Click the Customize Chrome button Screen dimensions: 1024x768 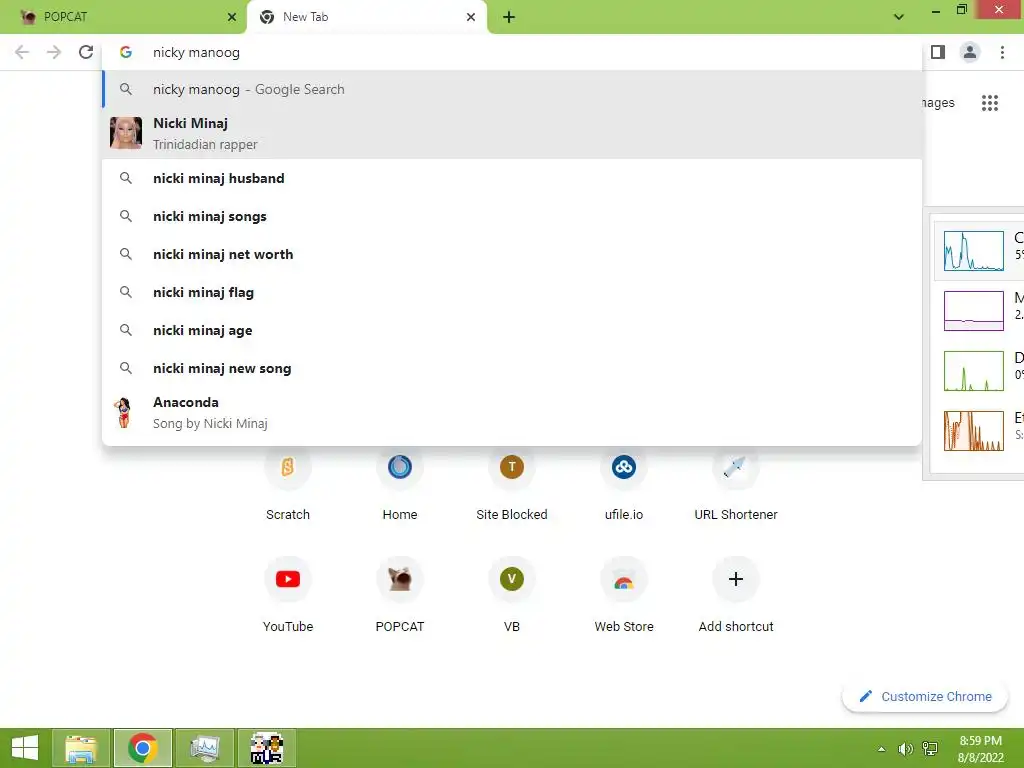point(925,696)
